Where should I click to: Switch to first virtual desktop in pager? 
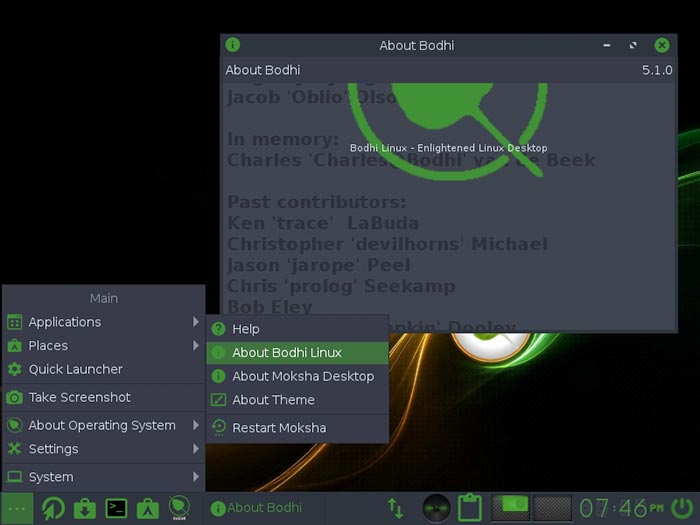511,508
